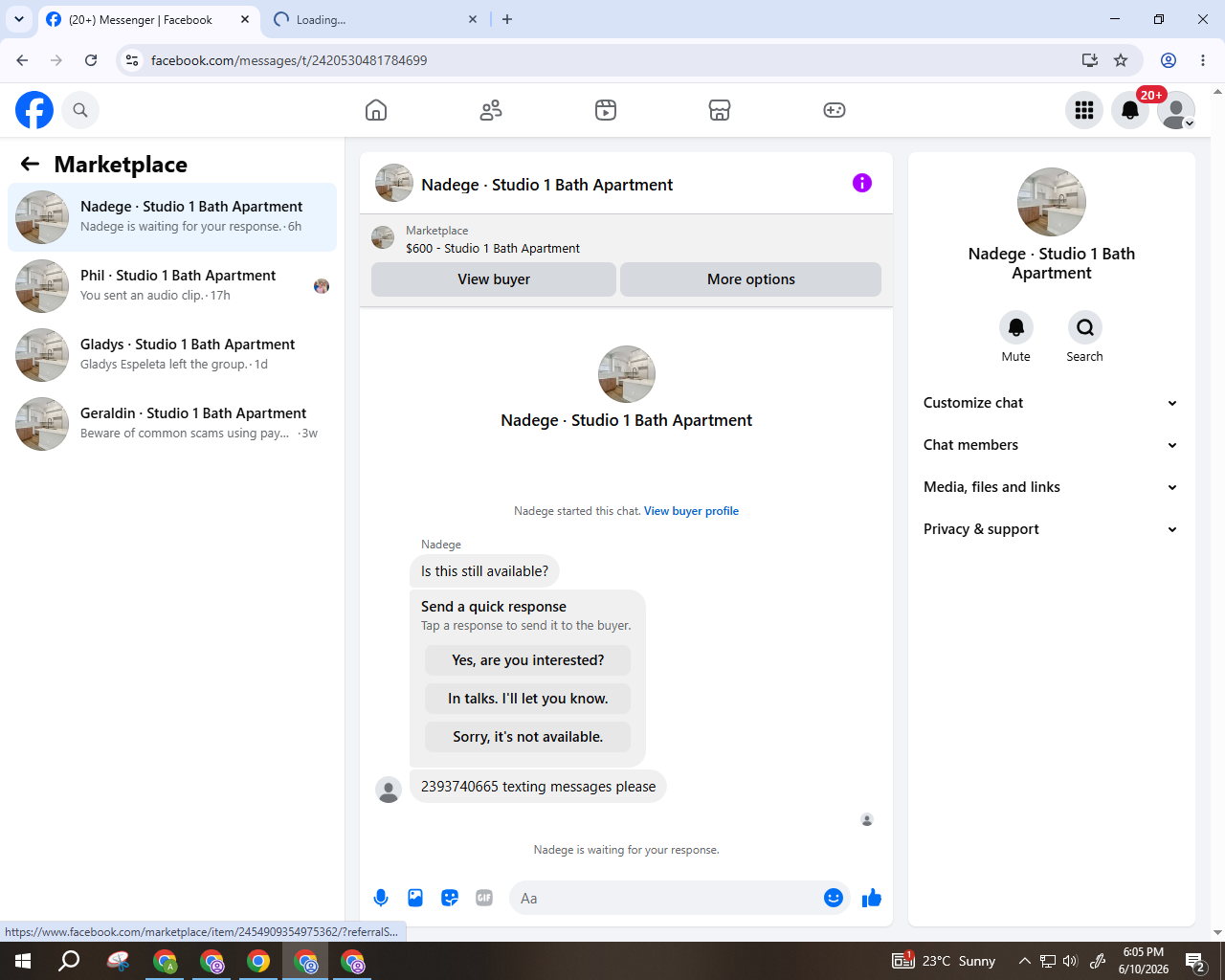Image resolution: width=1225 pixels, height=980 pixels.
Task: Close the Messenger Facebook tab
Action: [245, 19]
